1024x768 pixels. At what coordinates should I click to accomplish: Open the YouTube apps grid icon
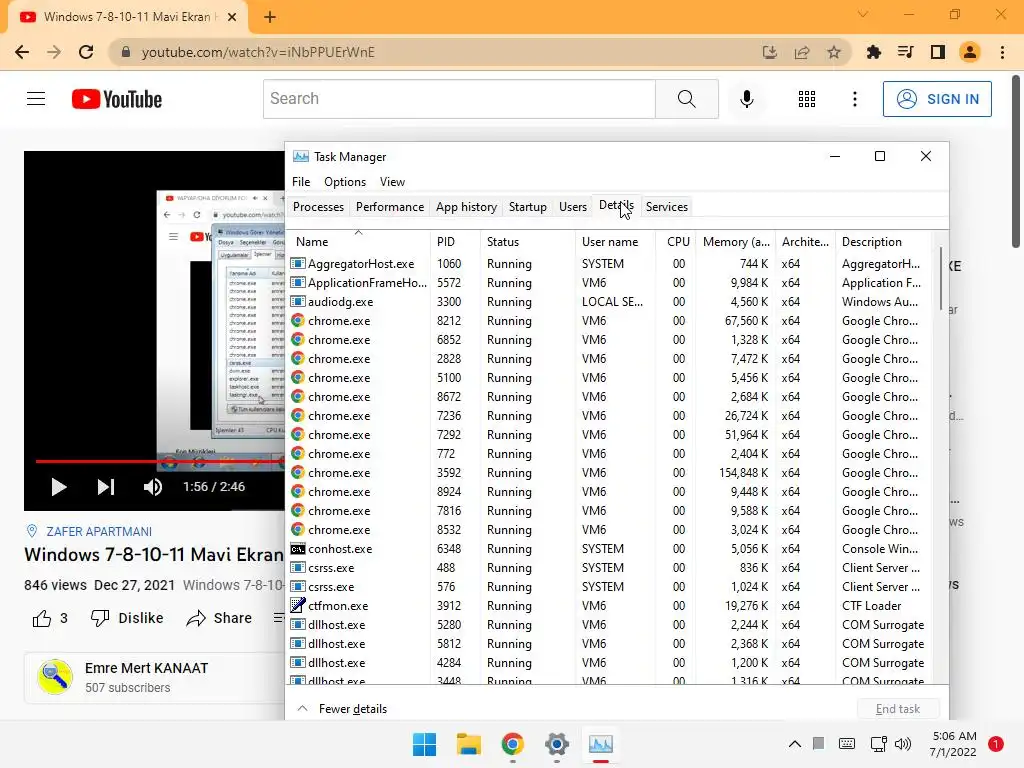(x=807, y=99)
